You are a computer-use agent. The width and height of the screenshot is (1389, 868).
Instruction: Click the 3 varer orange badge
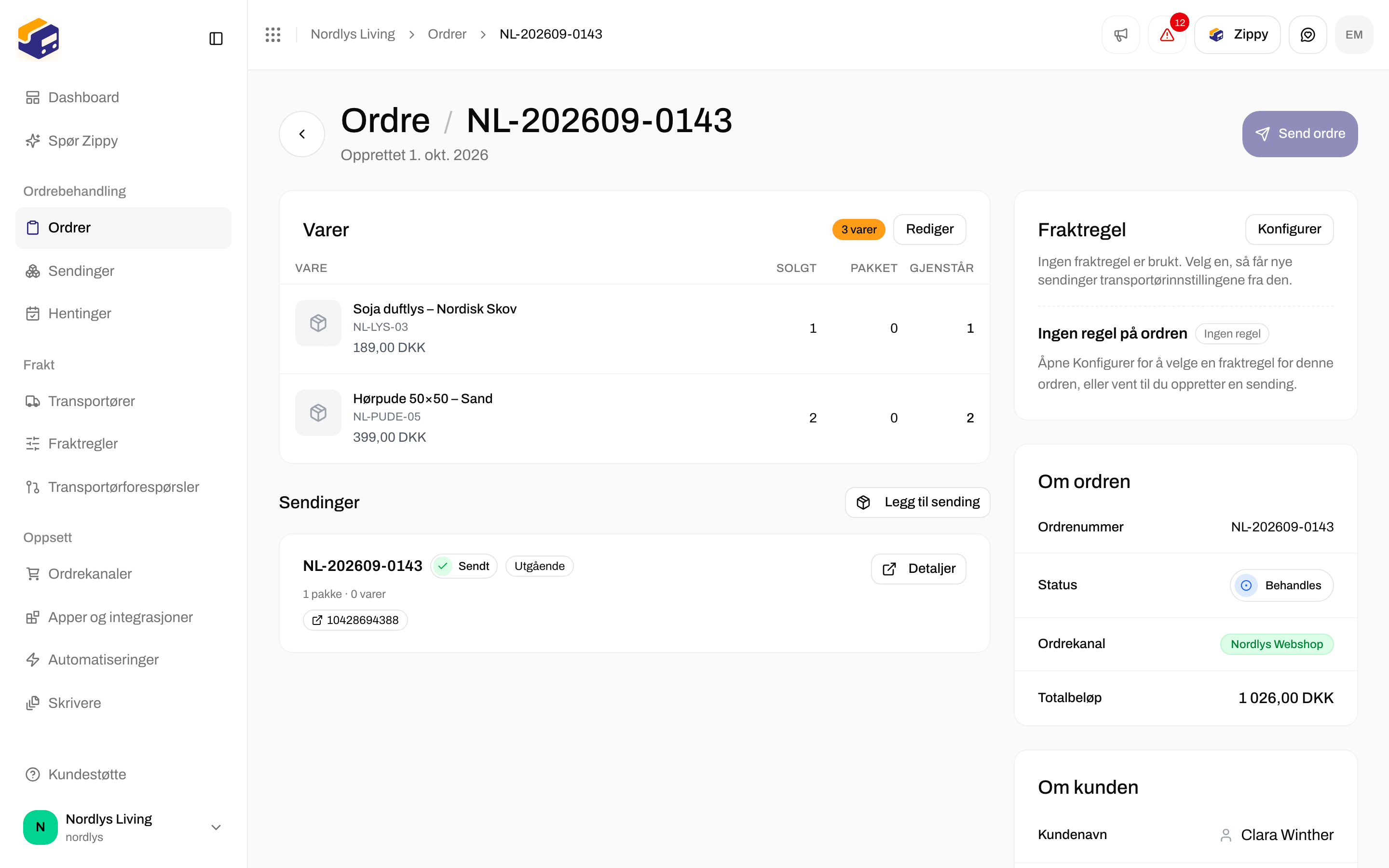click(x=858, y=230)
